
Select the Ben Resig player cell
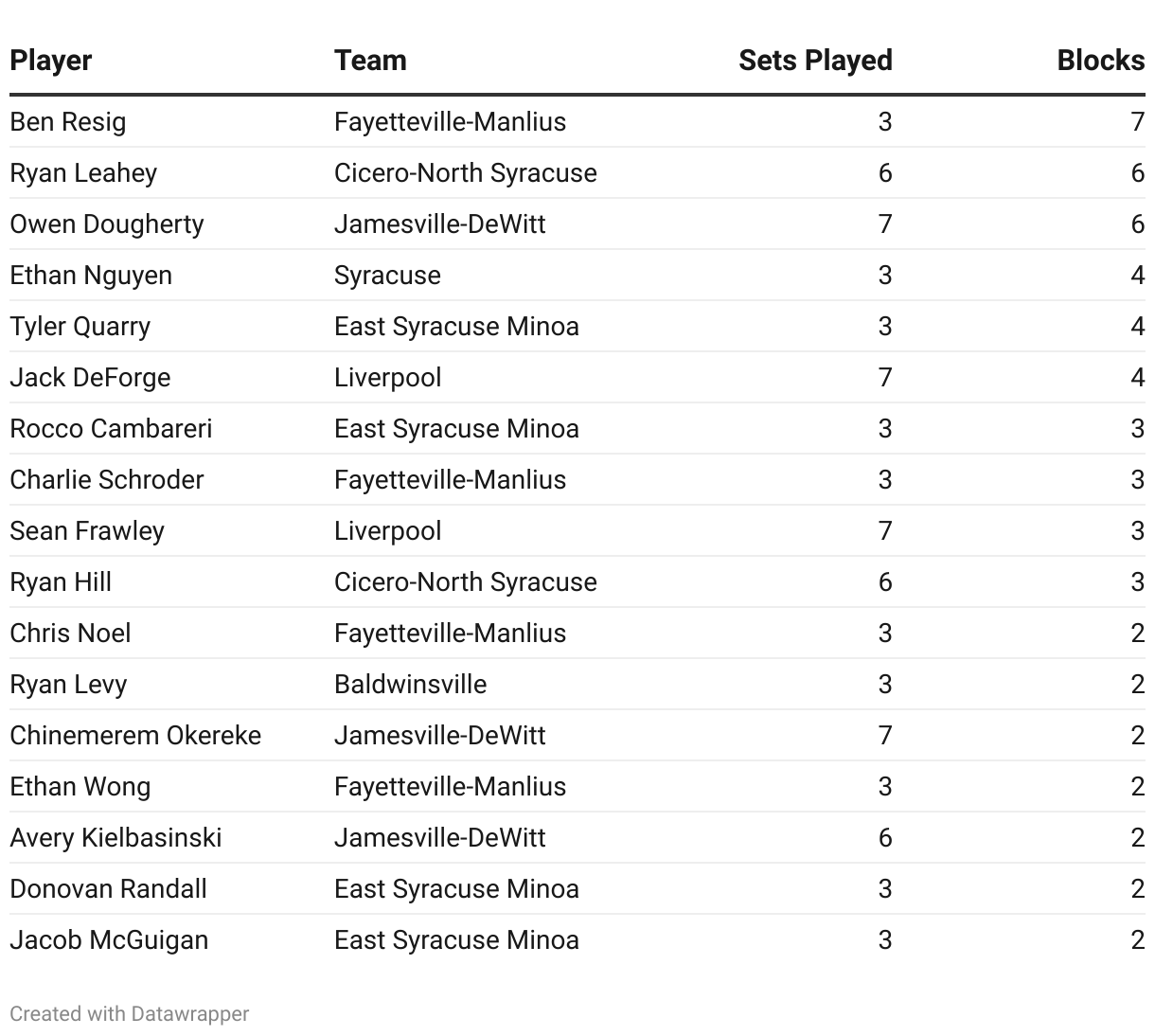tap(68, 122)
